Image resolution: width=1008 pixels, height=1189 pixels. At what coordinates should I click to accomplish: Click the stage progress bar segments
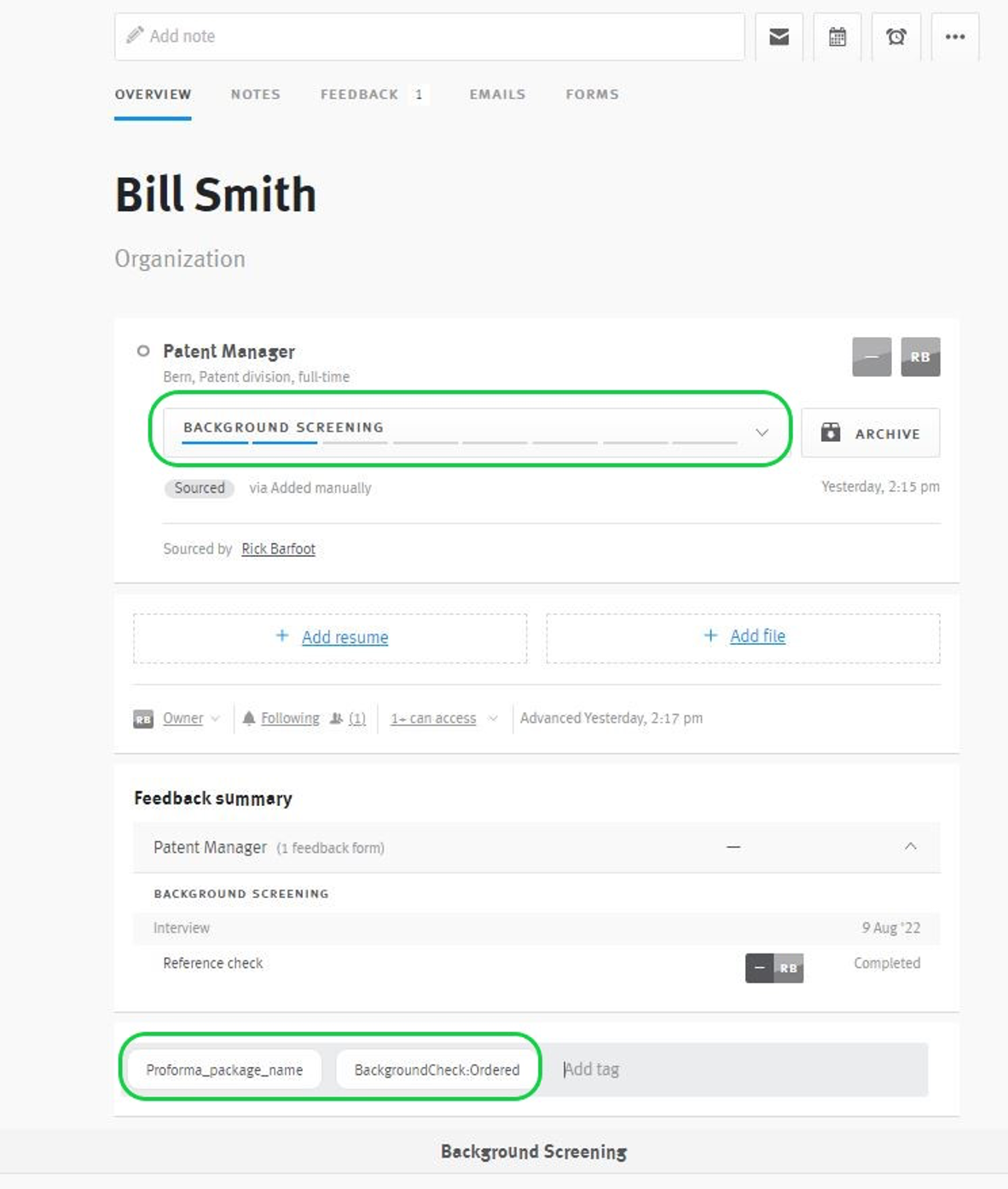coord(461,444)
